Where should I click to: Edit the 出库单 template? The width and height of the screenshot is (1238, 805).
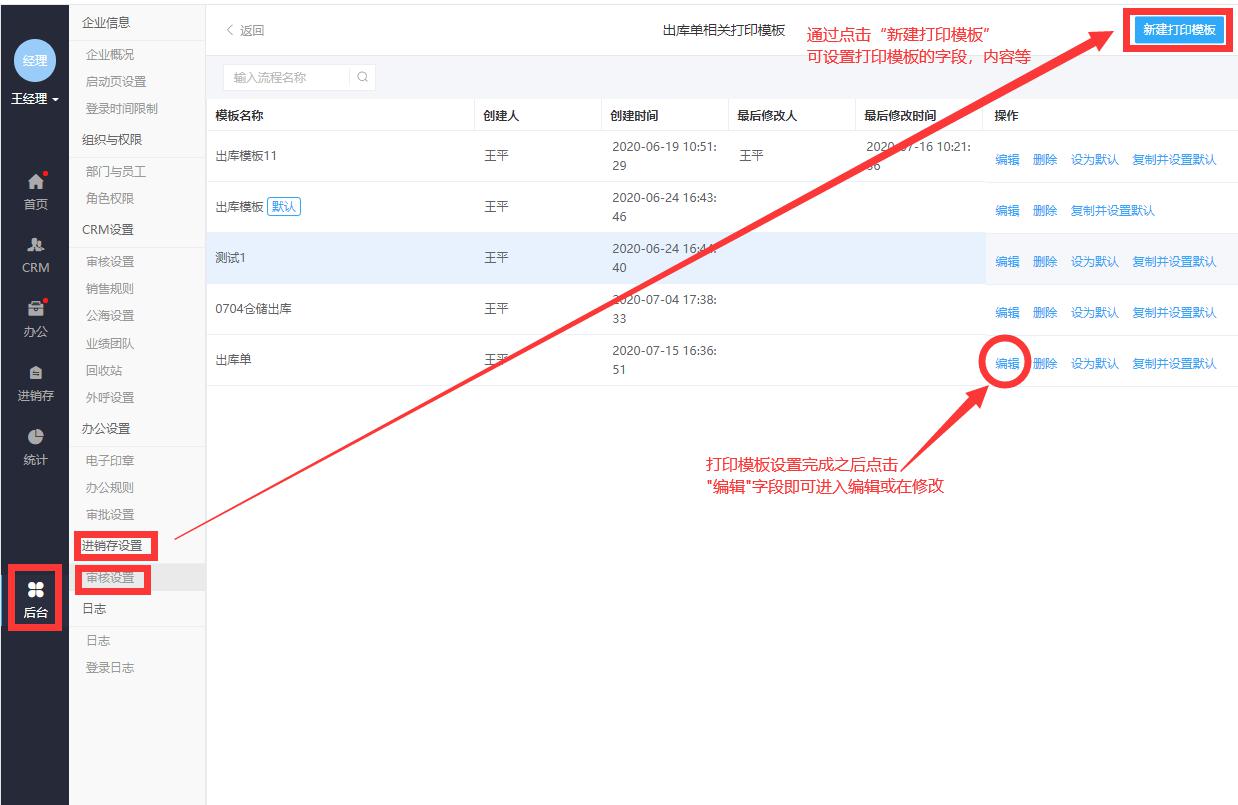click(1007, 364)
